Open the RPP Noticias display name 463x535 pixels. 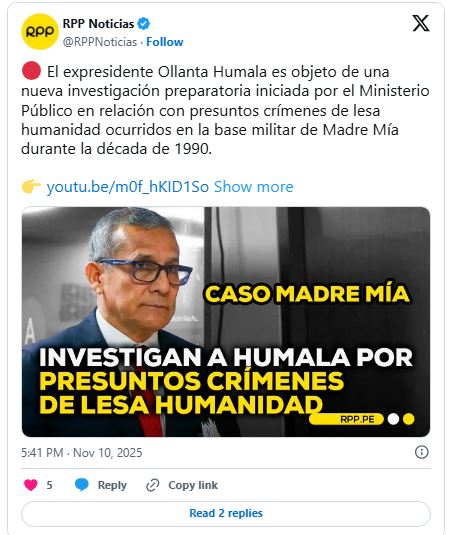pyautogui.click(x=98, y=24)
